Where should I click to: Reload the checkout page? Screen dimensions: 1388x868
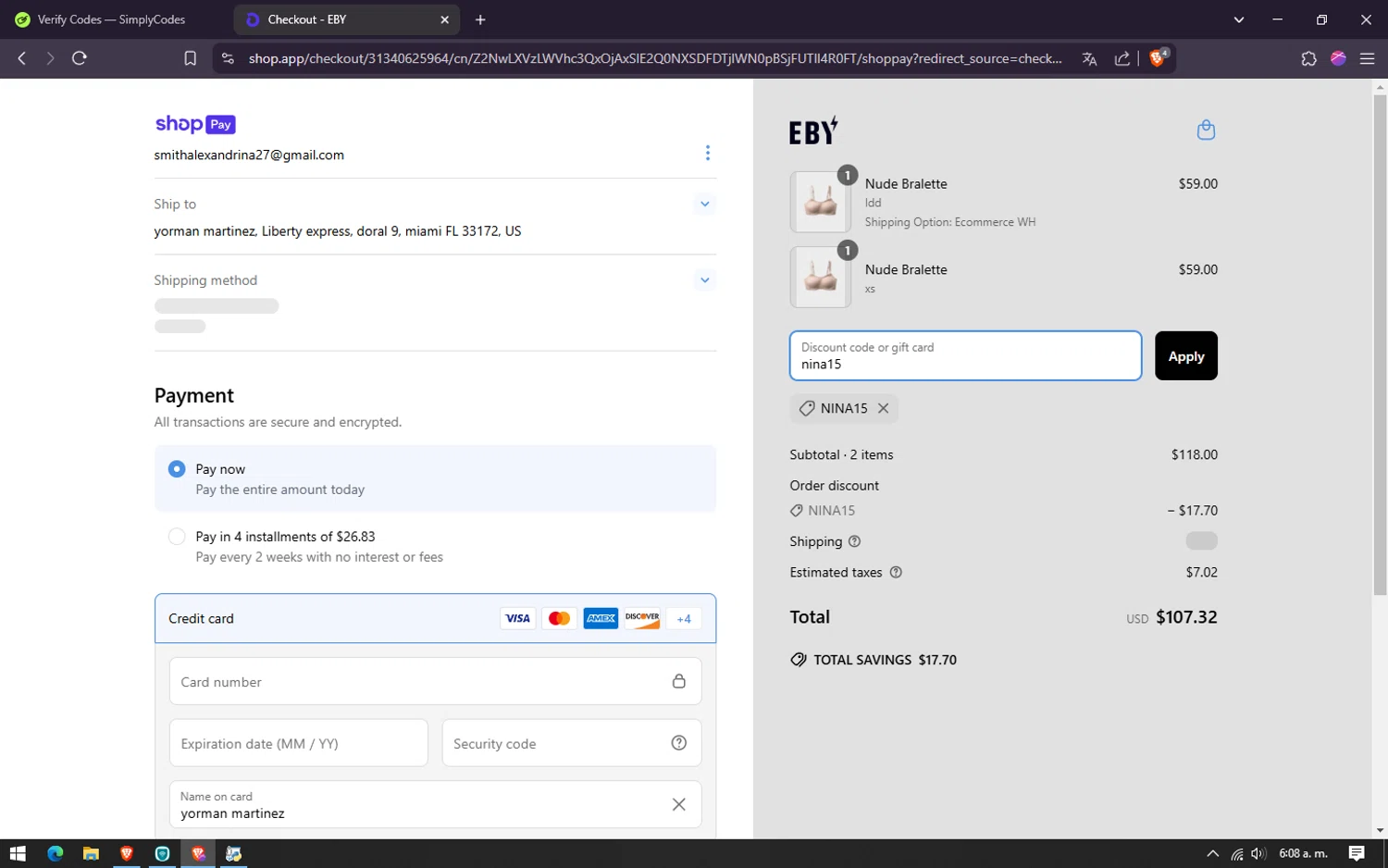pyautogui.click(x=80, y=58)
